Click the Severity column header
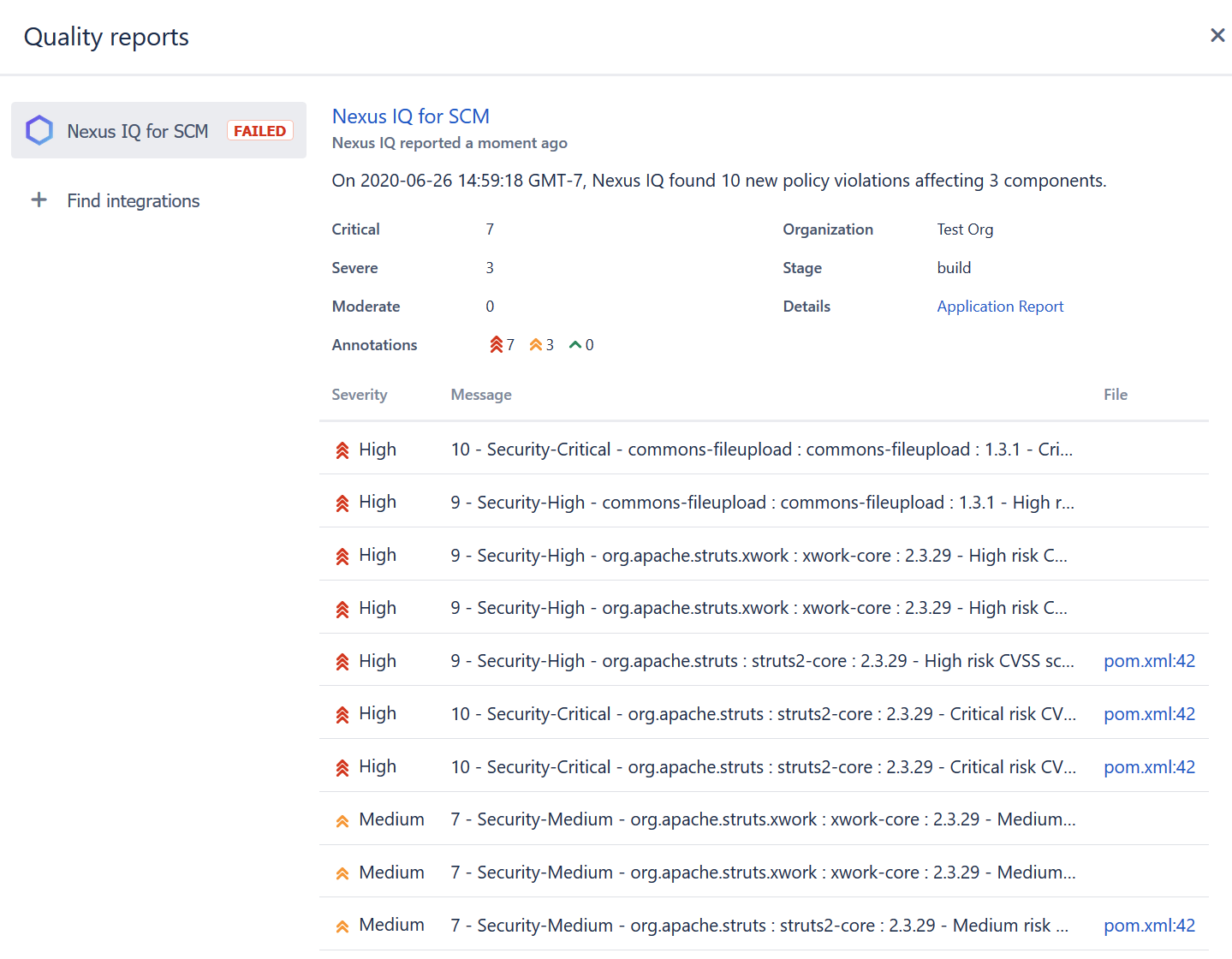Screen dimensions: 1232x959 pyautogui.click(x=360, y=395)
